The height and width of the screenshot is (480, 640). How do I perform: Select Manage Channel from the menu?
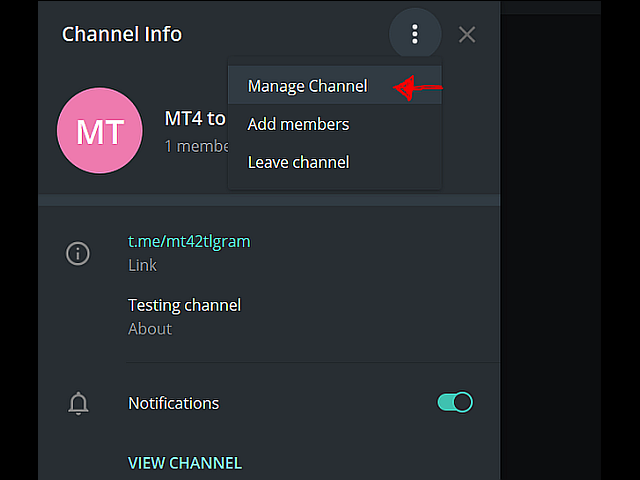(335, 85)
